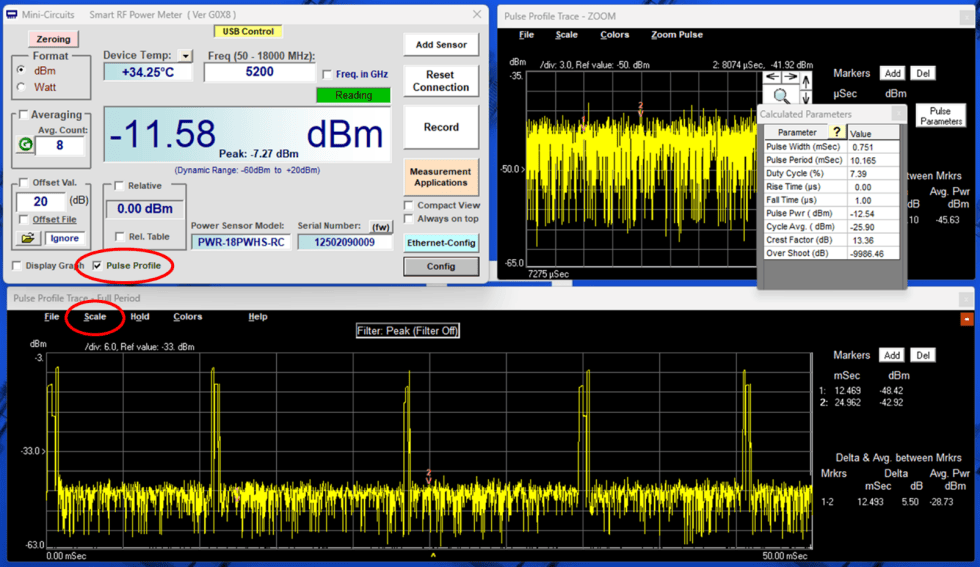Shift the zoom trace down with the arrow

point(806,97)
